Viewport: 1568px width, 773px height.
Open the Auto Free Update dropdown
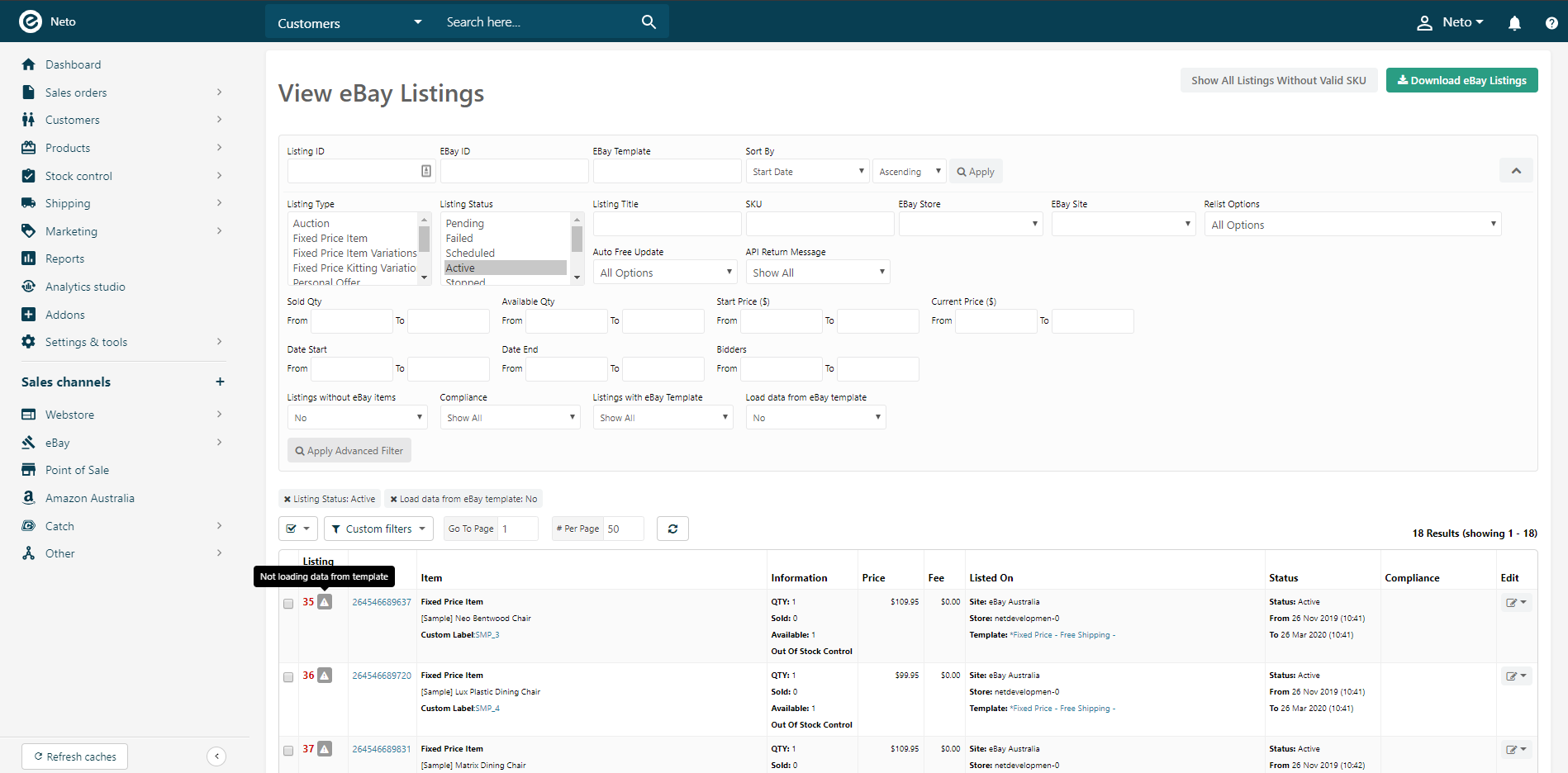(x=665, y=272)
